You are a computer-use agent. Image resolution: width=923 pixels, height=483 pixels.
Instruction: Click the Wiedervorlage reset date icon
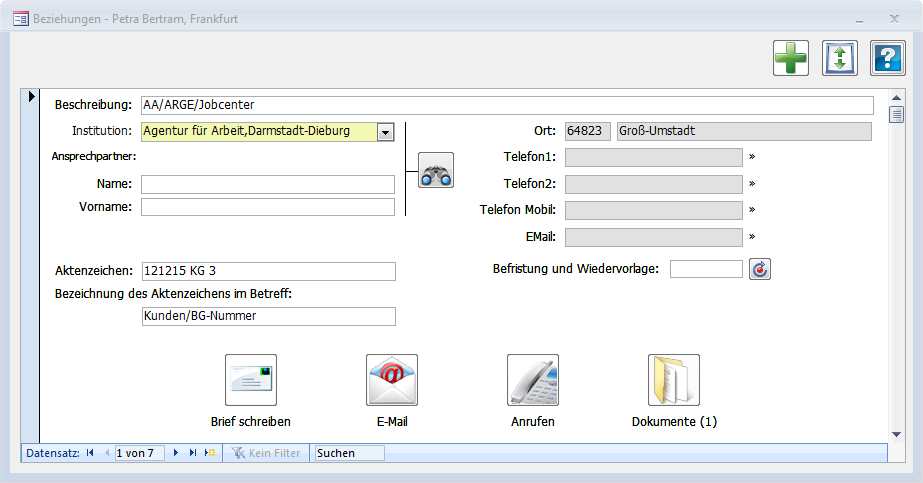pyautogui.click(x=760, y=269)
